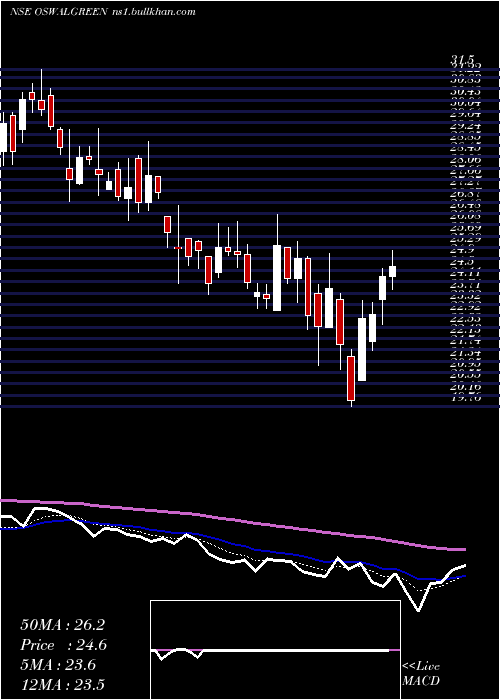Image resolution: width=500 pixels, height=700 pixels.
Task: Click the 29.24 price axis label
Action: [x=465, y=126]
